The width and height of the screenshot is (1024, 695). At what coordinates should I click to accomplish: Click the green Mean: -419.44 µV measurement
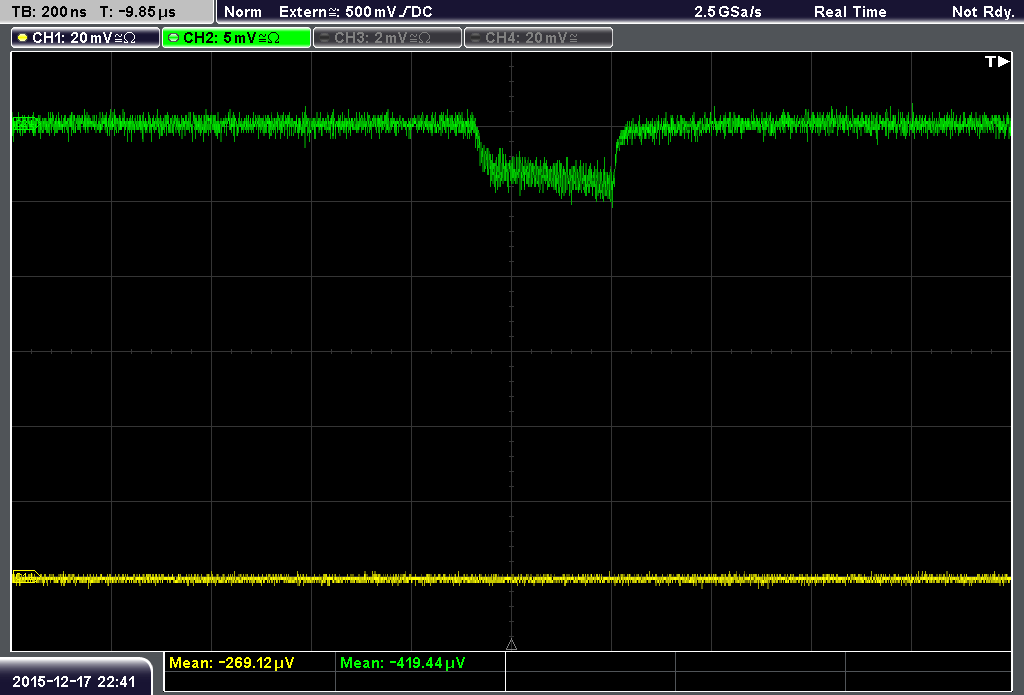402,663
